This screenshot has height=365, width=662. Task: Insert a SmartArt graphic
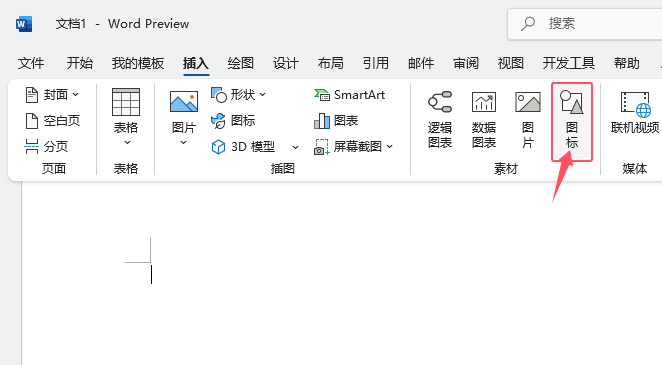[349, 95]
